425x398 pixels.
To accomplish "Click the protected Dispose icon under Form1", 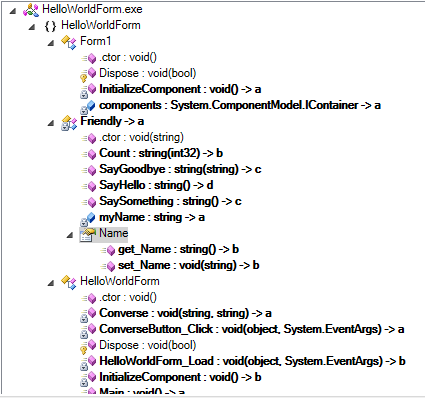I will (88, 74).
